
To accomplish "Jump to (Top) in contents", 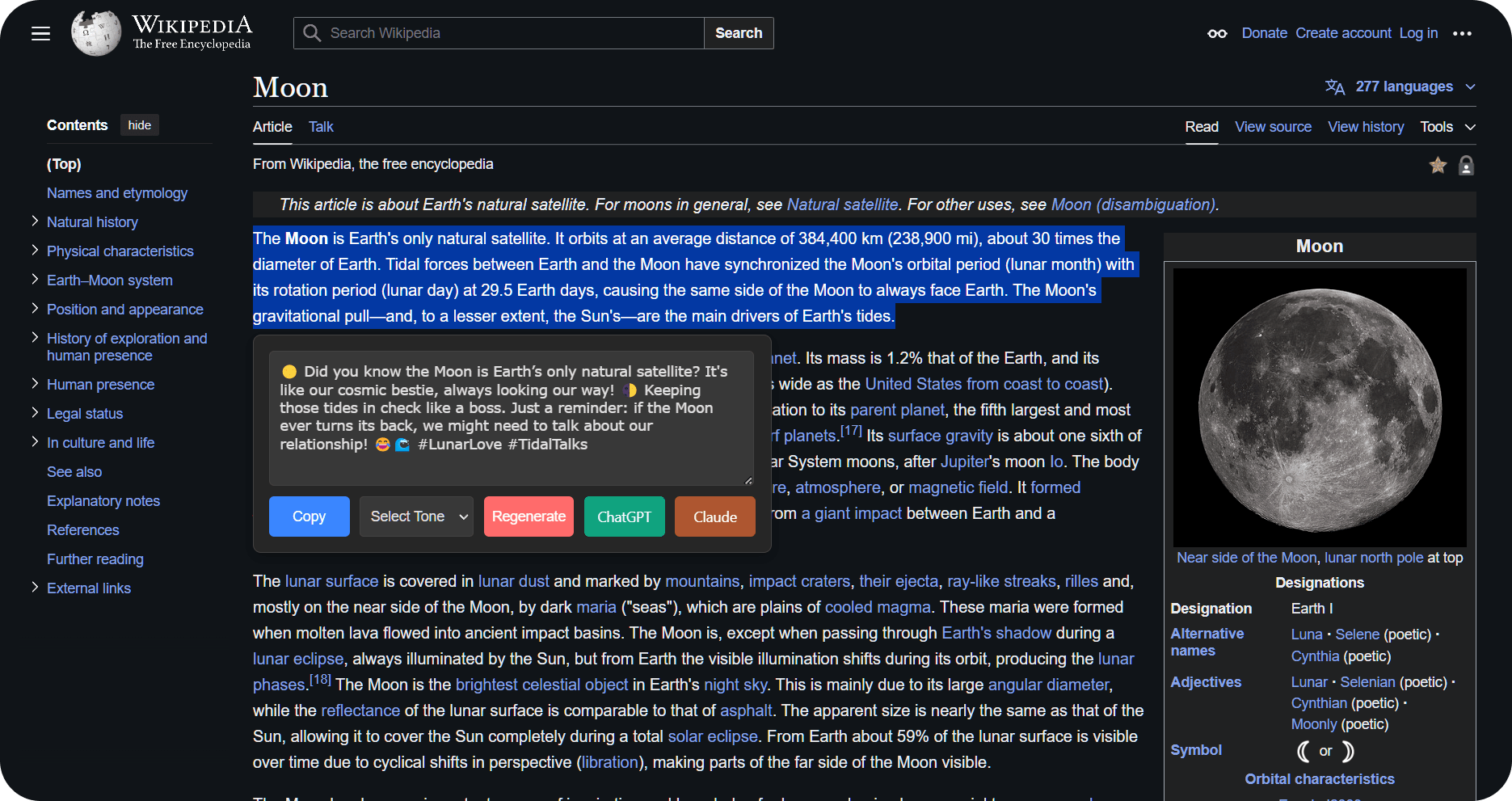I will 64,164.
